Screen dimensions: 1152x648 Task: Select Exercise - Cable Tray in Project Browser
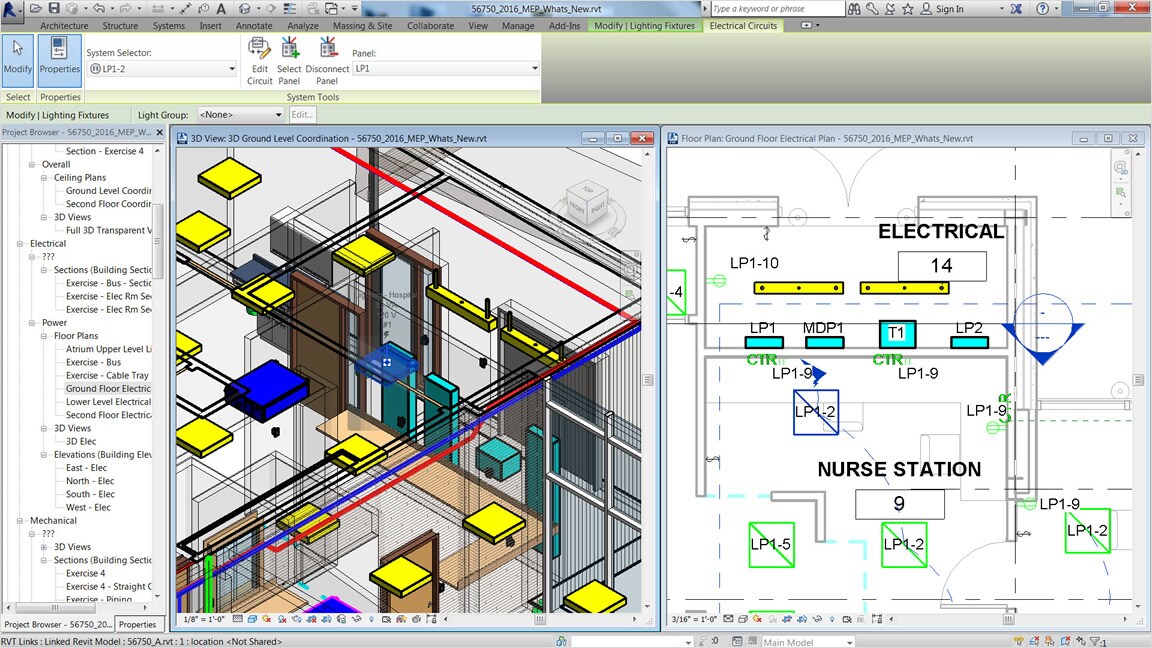107,375
